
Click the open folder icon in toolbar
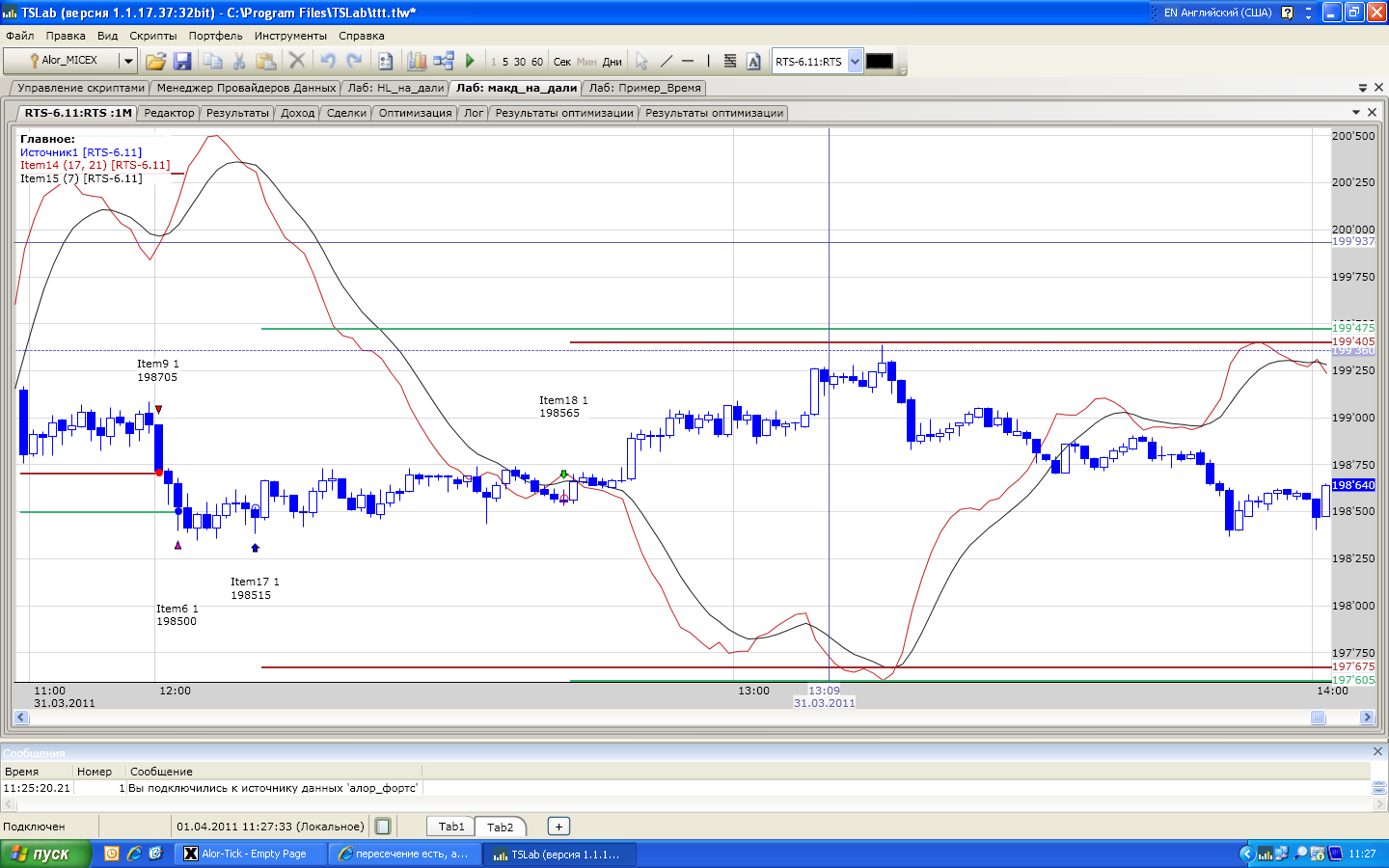click(155, 61)
